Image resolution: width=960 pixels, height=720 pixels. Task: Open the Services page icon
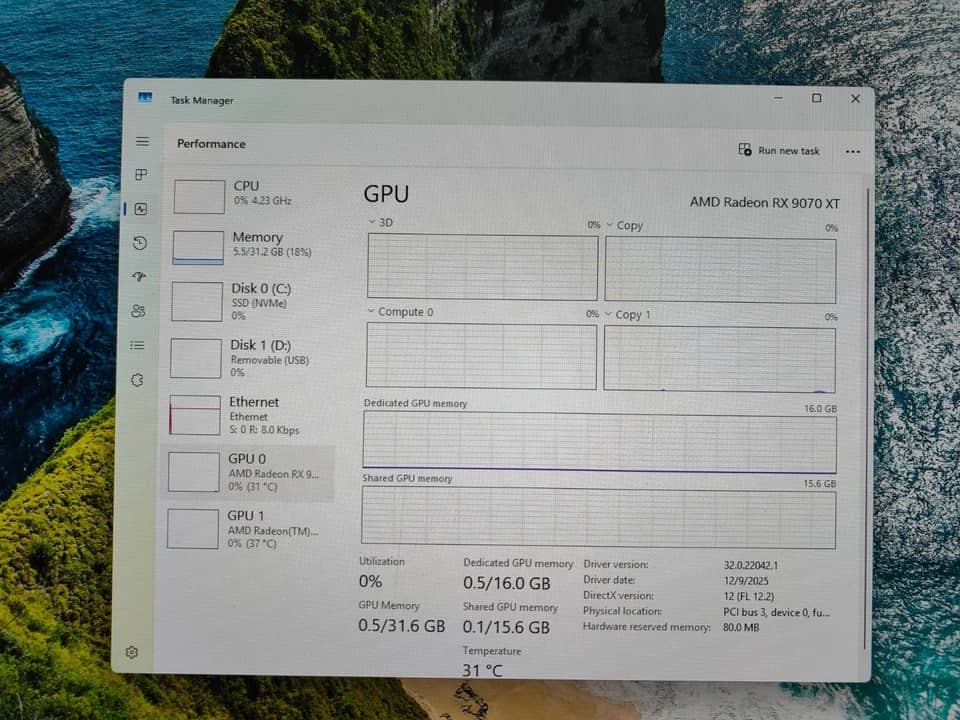(137, 380)
